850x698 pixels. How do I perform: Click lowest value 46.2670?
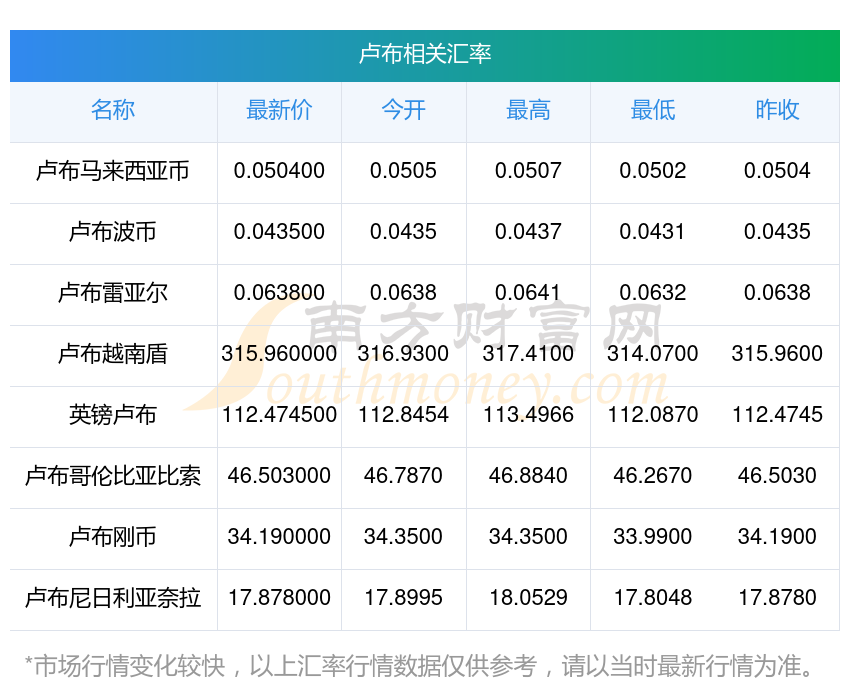coord(653,476)
